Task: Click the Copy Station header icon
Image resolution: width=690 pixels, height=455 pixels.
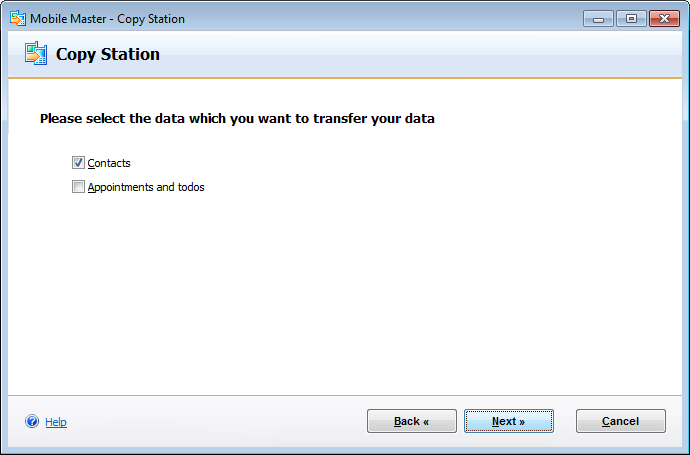Action: [36, 54]
